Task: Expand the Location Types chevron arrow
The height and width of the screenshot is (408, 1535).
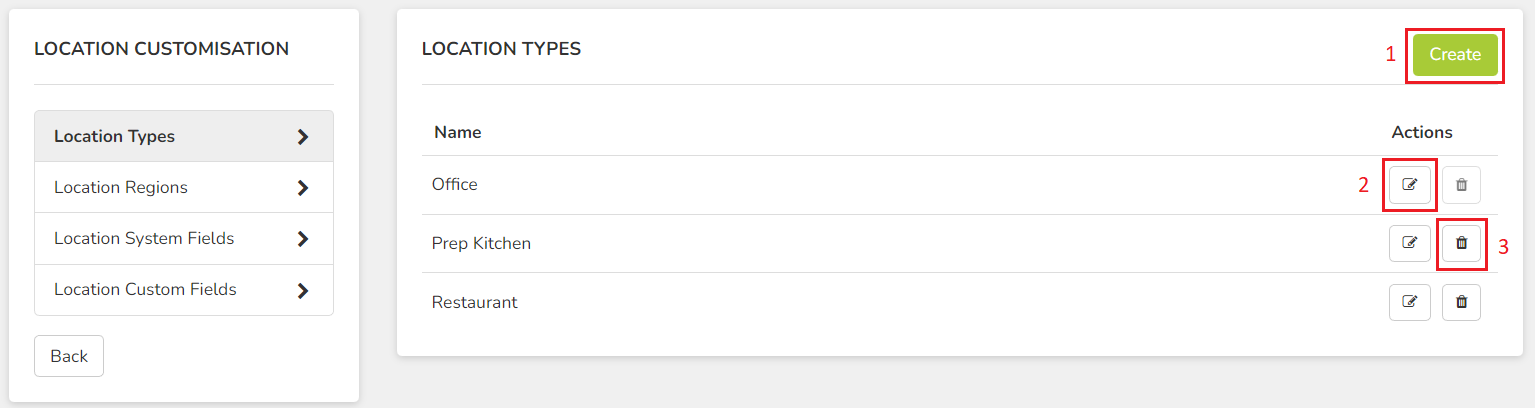Action: click(303, 137)
